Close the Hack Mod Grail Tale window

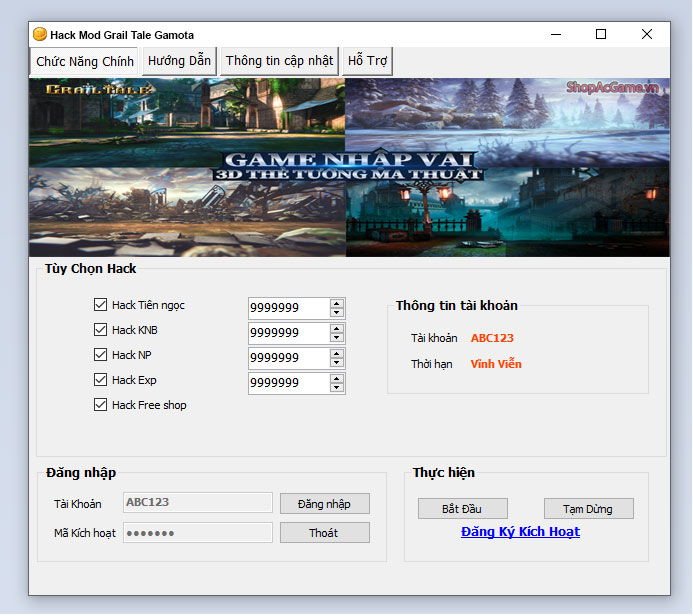647,34
